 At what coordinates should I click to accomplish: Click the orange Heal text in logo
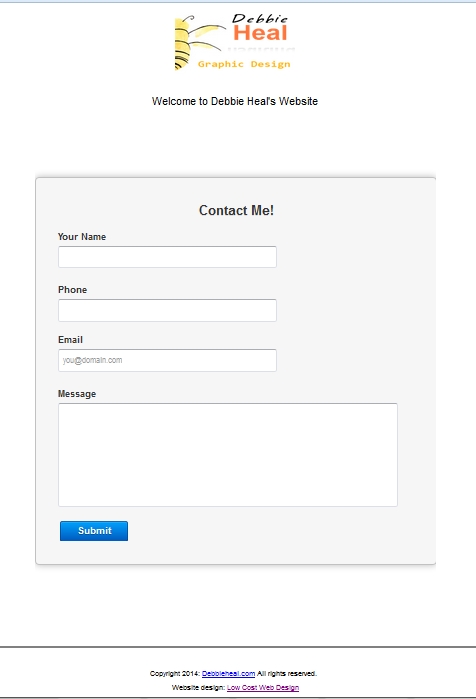click(x=260, y=33)
